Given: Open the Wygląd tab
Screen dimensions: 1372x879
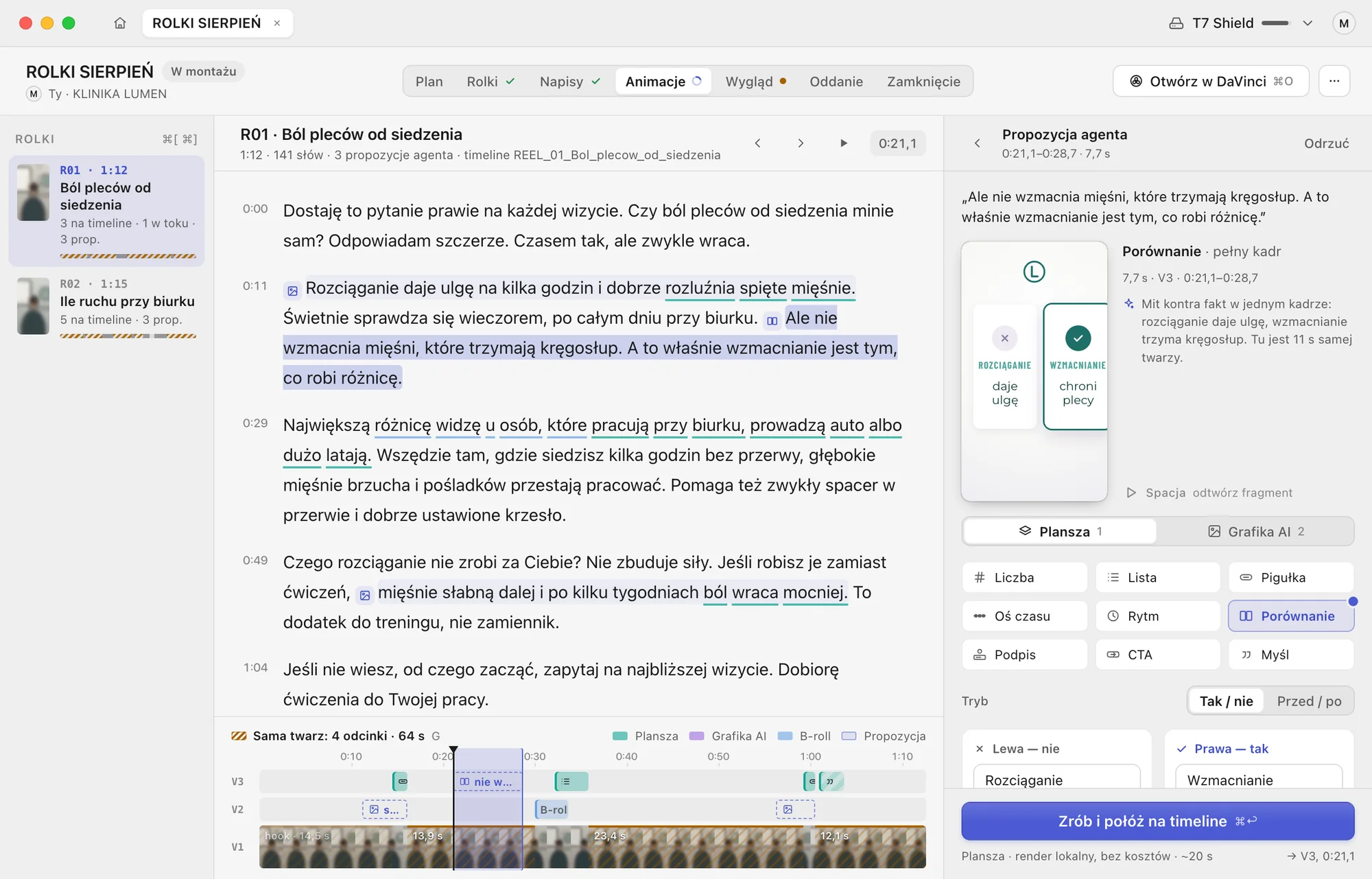Looking at the screenshot, I should pyautogui.click(x=755, y=82).
